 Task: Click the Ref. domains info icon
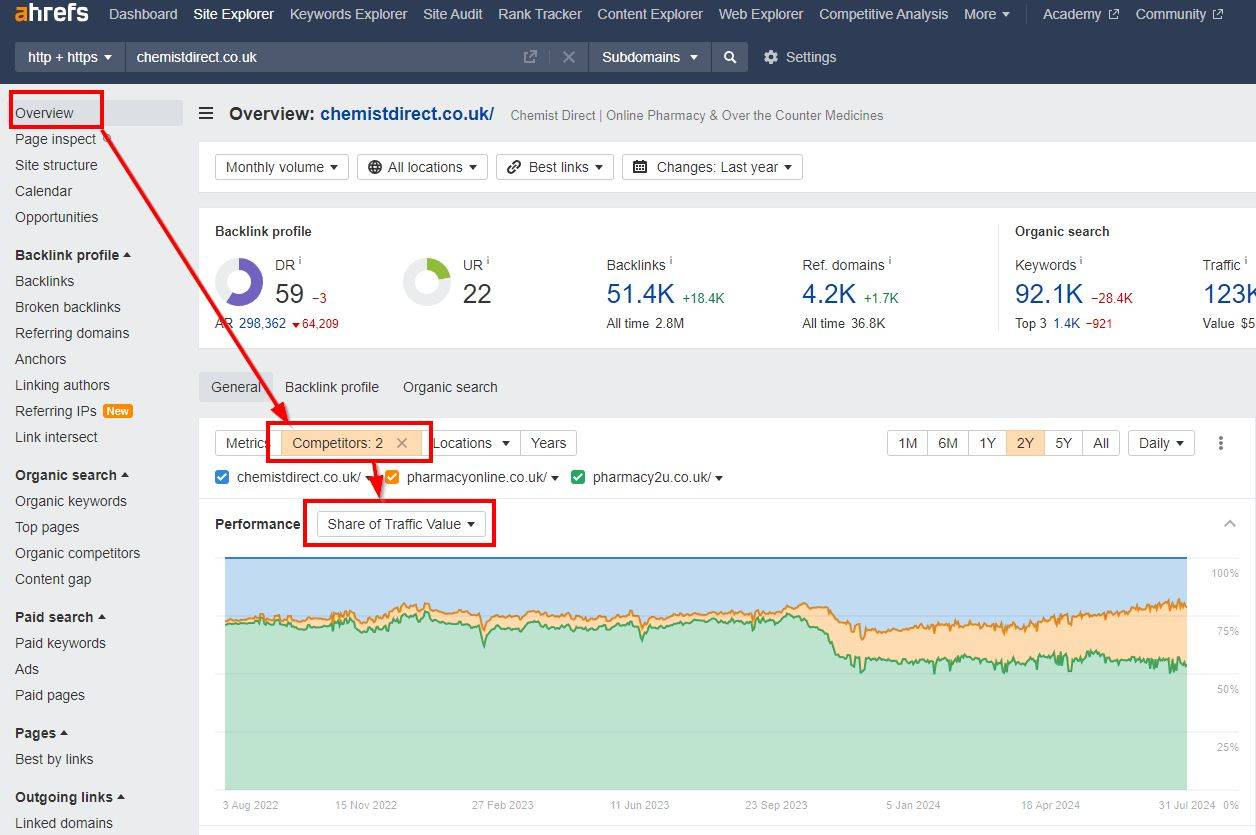tap(890, 262)
